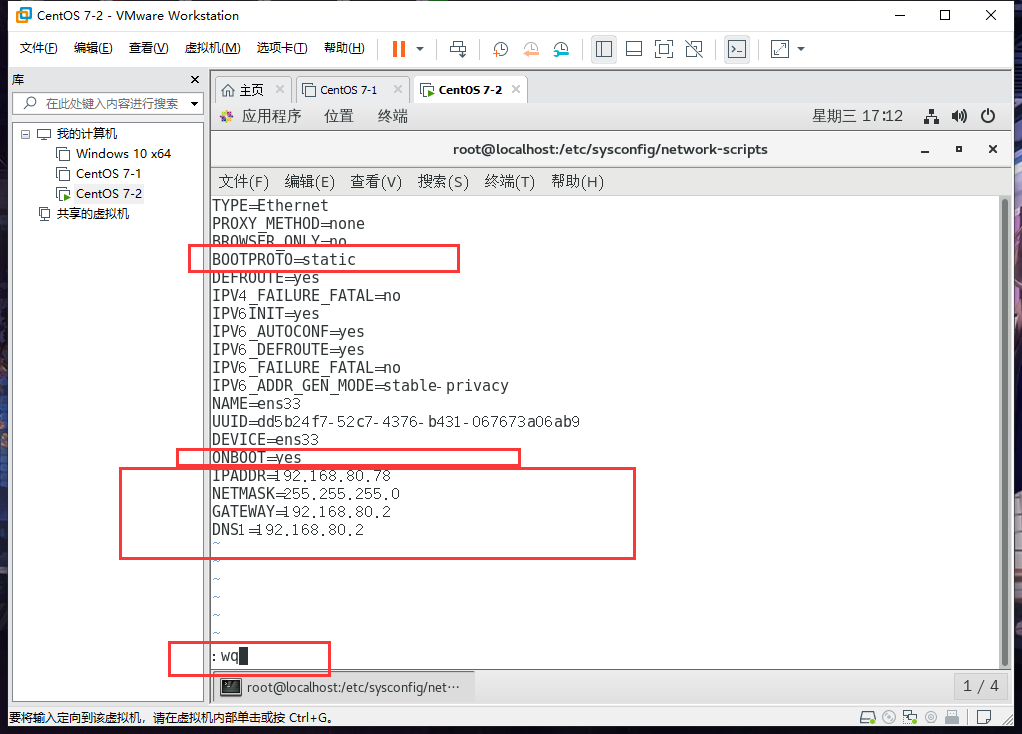Click the terminal taskbar entry root@localhost

pos(343,687)
